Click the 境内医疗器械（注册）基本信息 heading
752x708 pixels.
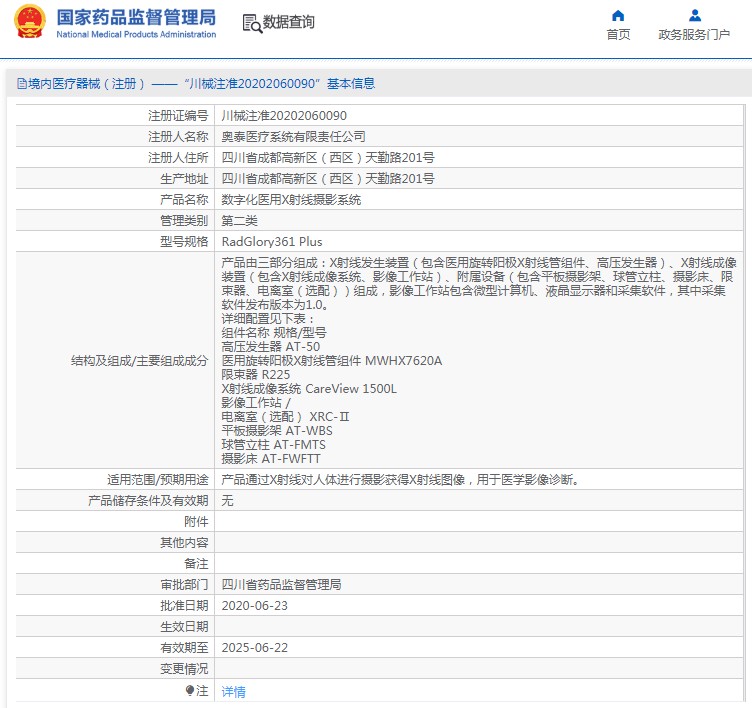click(x=196, y=84)
